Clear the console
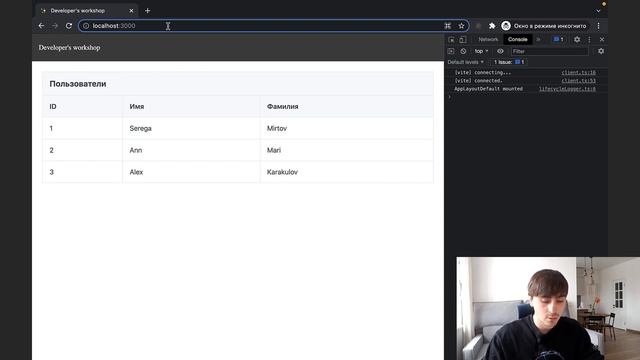 [463, 51]
